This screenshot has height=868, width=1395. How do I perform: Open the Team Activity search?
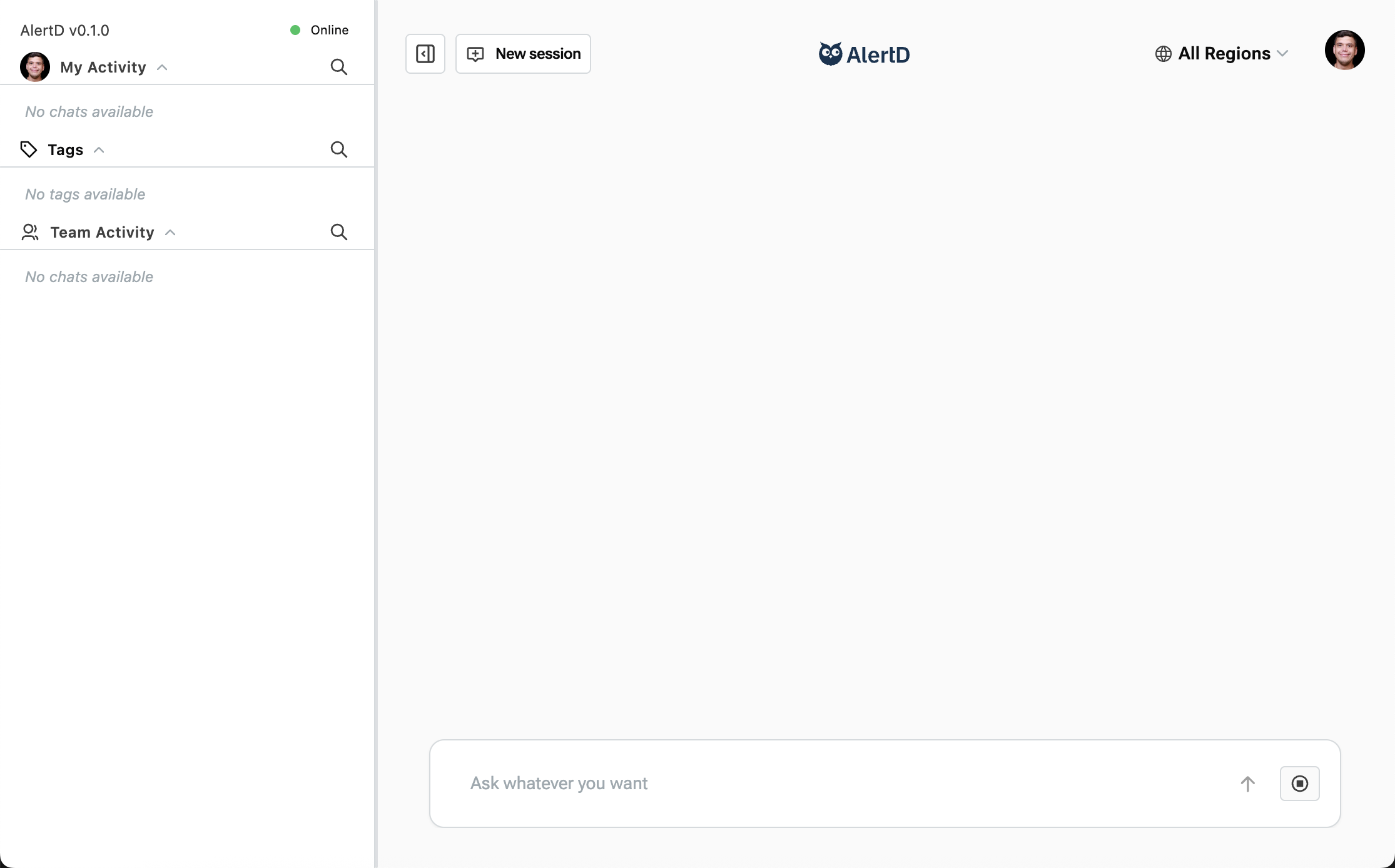point(338,231)
